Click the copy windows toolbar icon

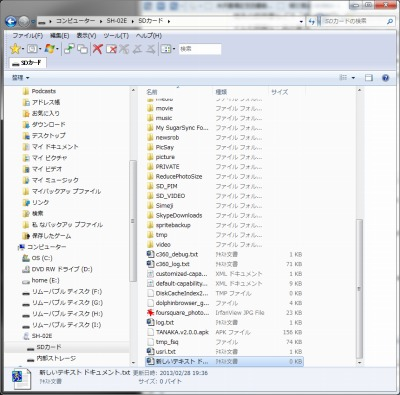click(x=82, y=49)
